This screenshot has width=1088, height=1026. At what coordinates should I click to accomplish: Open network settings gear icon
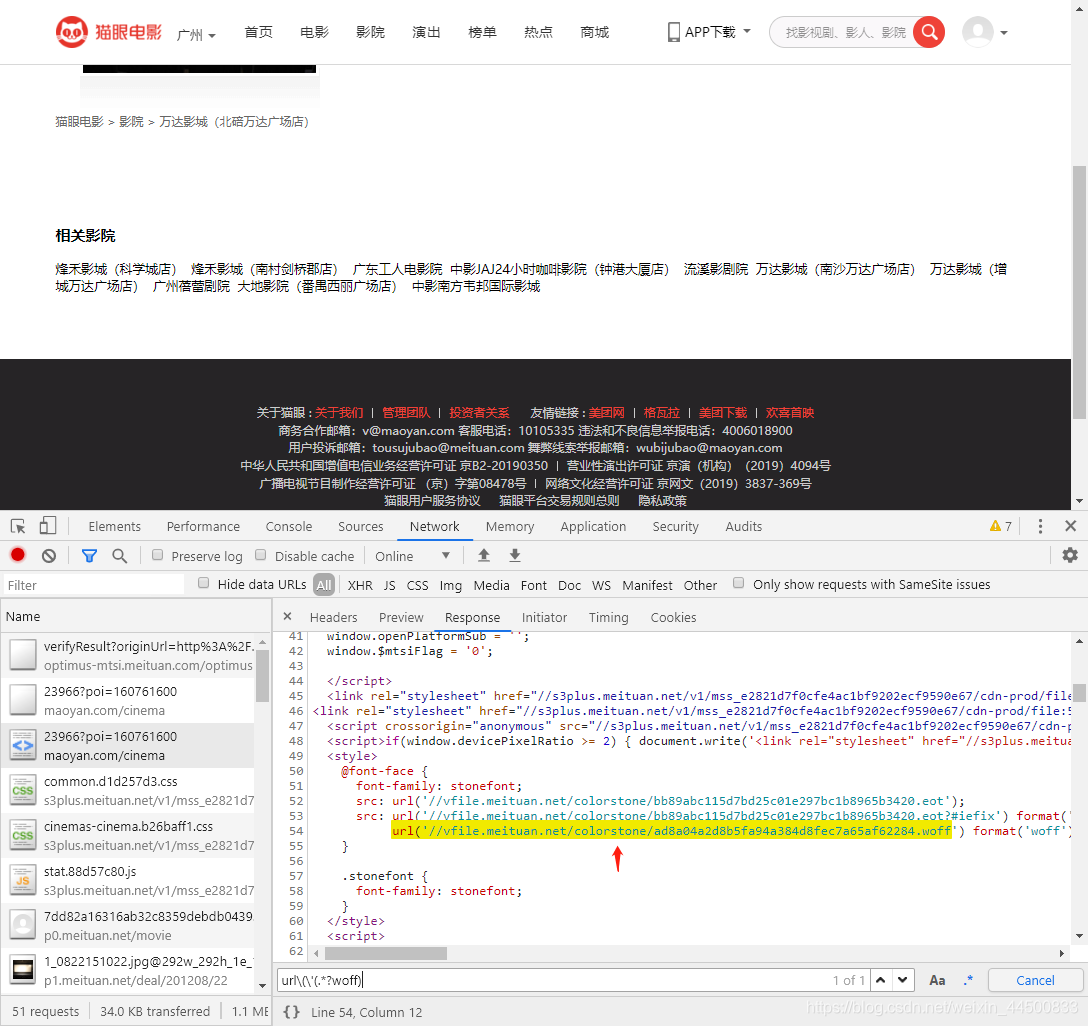[x=1070, y=555]
